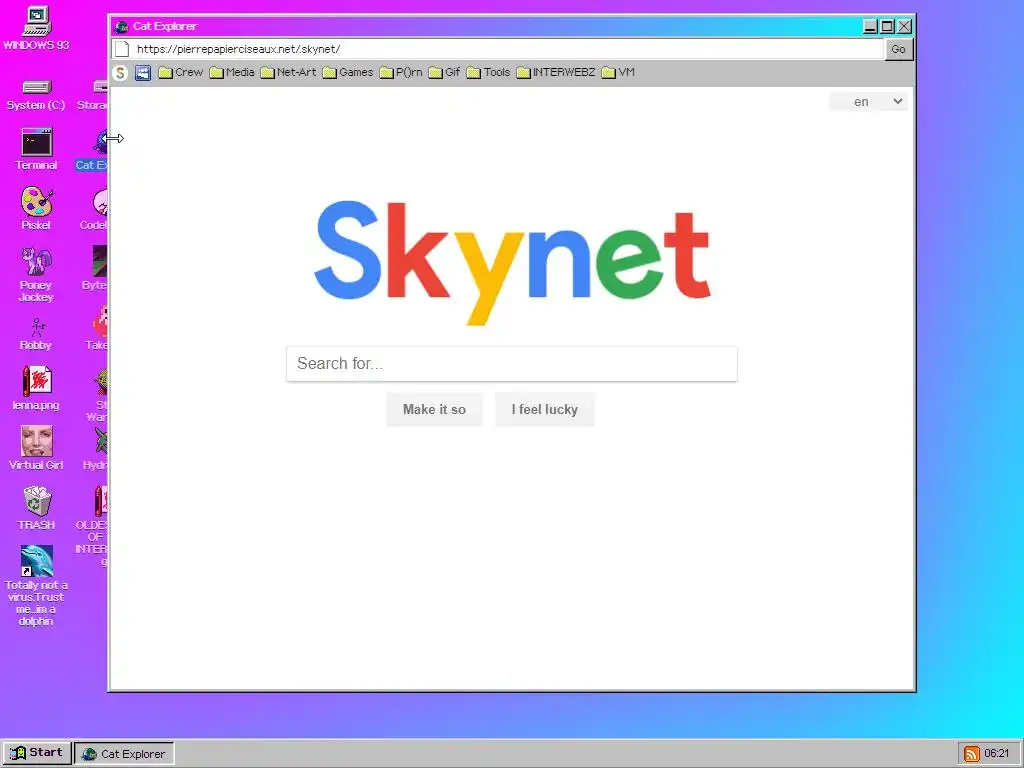
Task: Launch Virtual Girl desktop icon
Action: [37, 441]
